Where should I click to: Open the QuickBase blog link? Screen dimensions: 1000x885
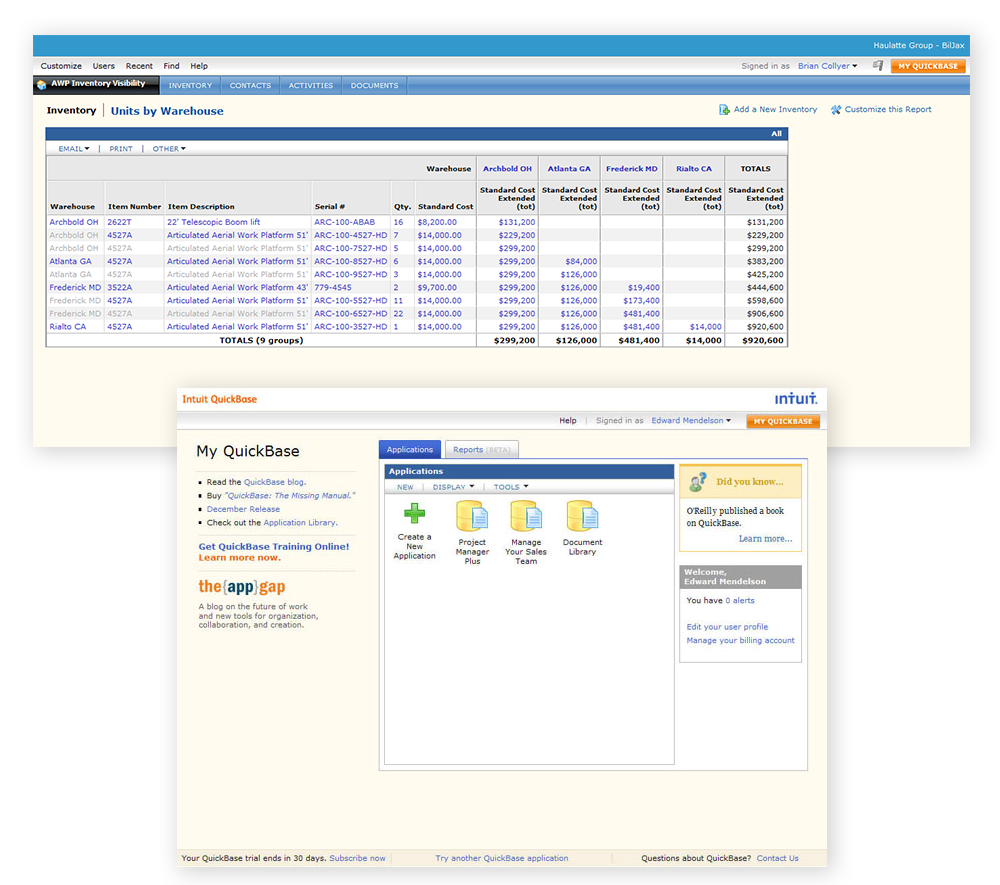tap(275, 482)
